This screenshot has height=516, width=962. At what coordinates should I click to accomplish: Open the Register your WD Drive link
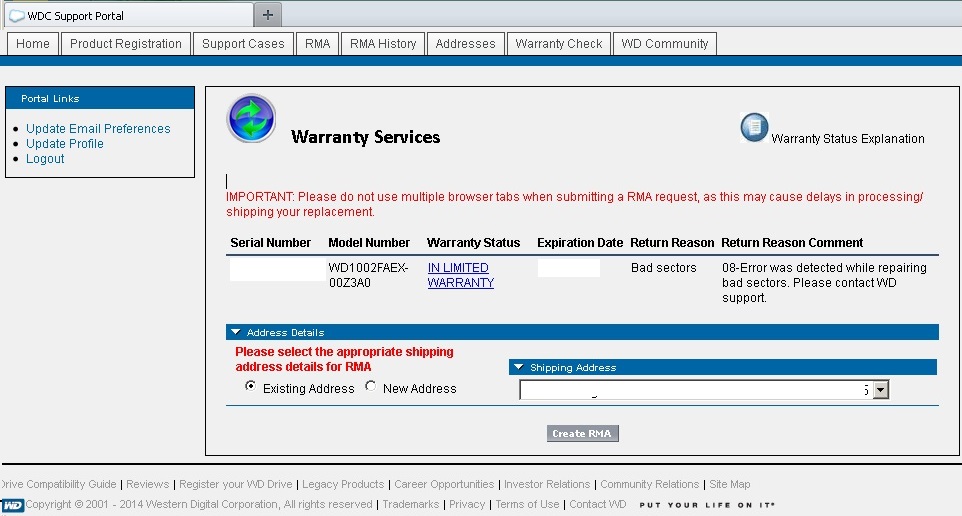coord(236,484)
